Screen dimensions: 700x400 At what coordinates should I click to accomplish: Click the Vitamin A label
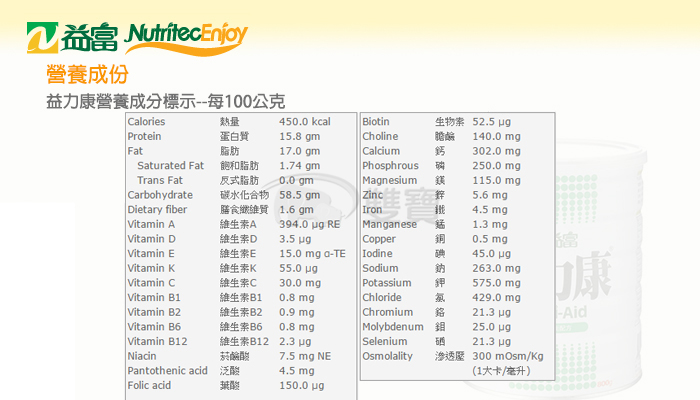click(x=151, y=224)
